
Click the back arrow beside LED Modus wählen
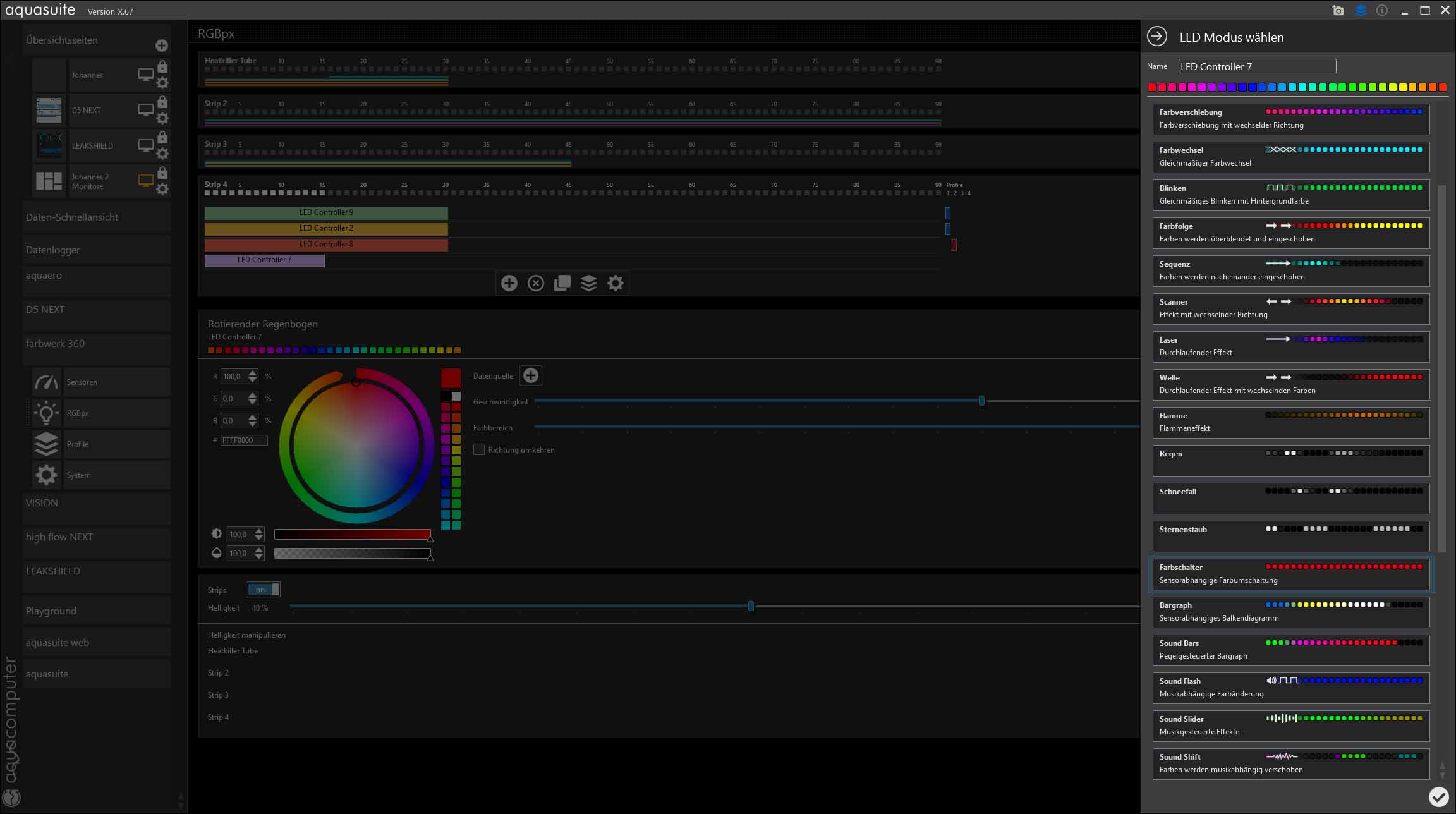[x=1157, y=37]
